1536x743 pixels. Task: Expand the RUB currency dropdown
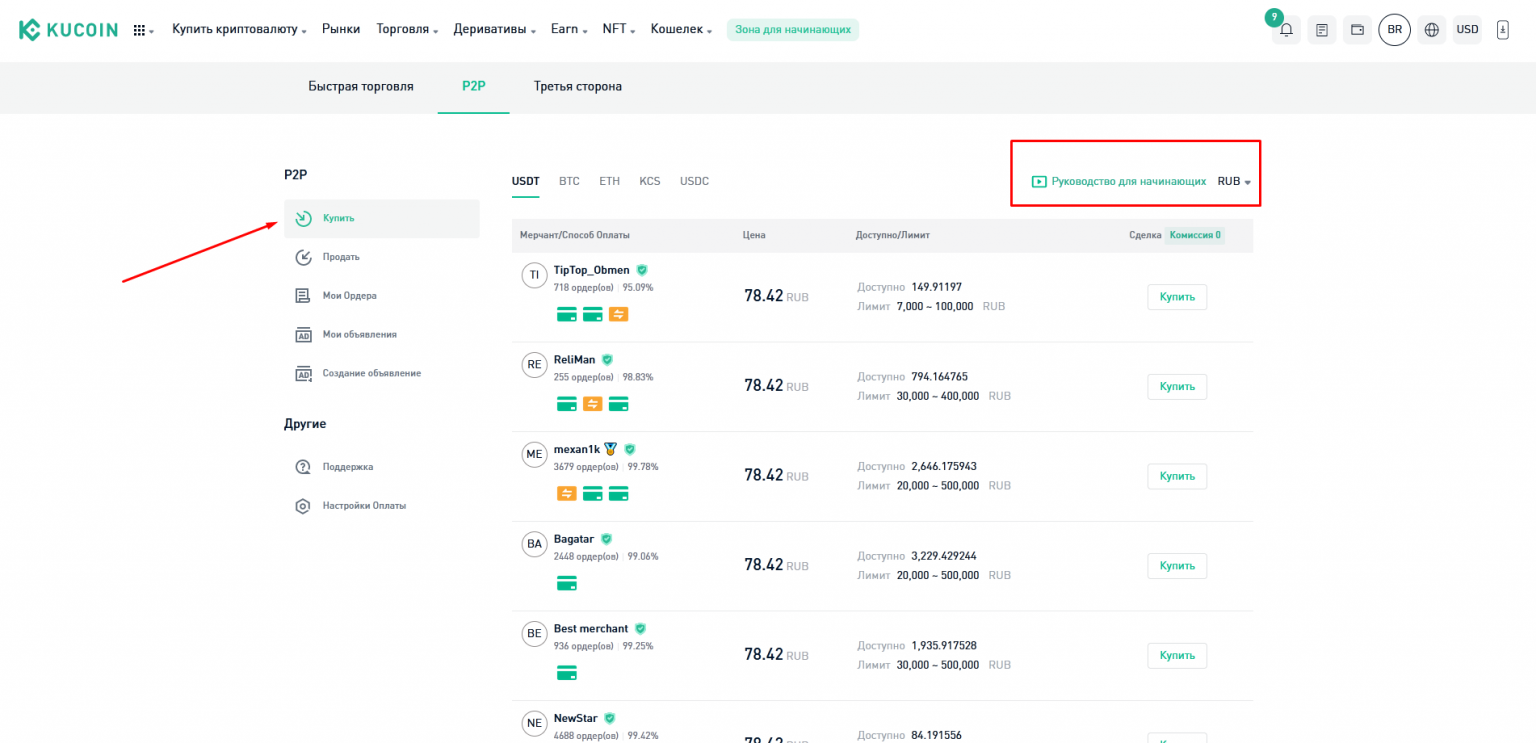(x=1234, y=182)
